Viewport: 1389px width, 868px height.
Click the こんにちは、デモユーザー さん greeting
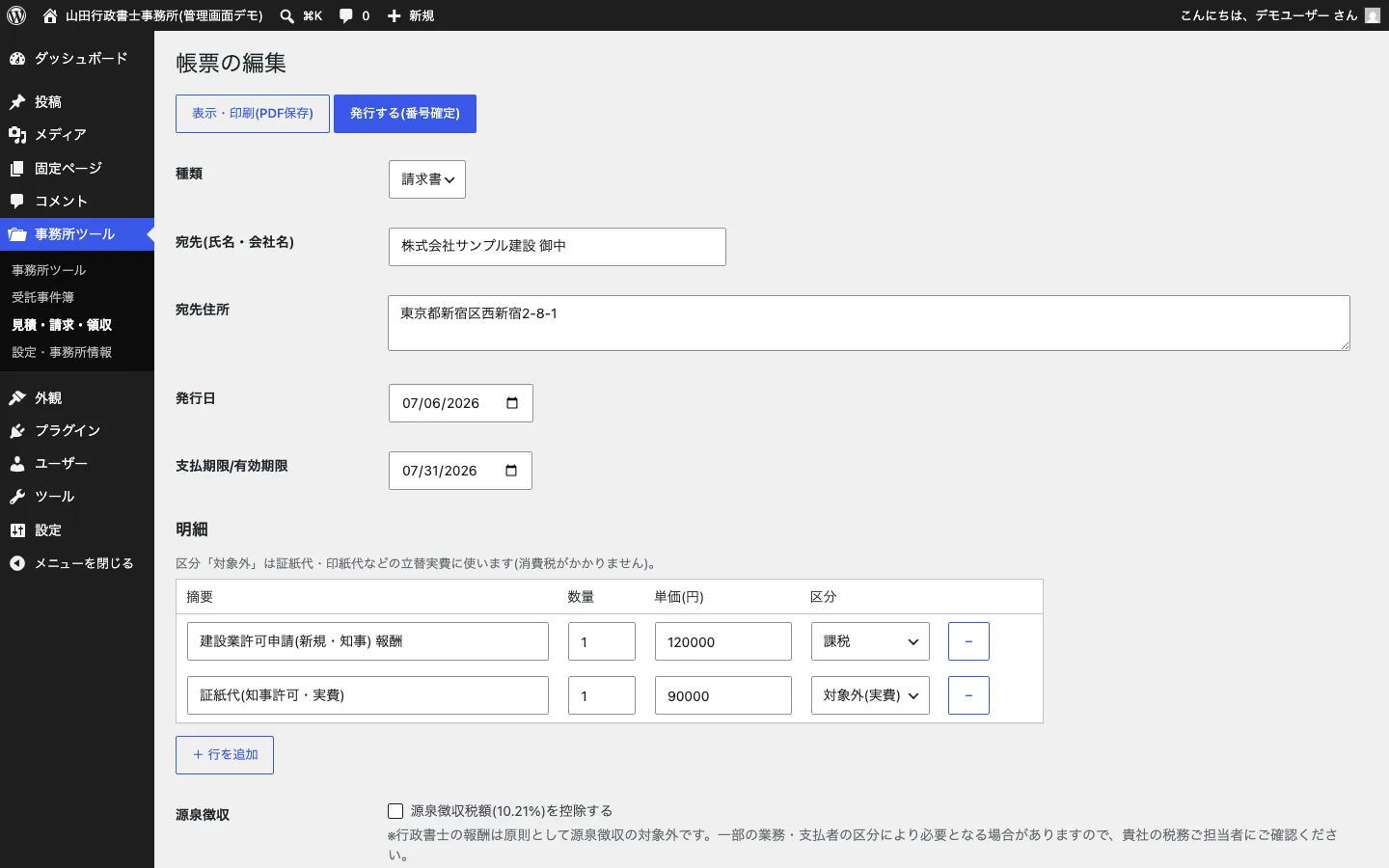(x=1268, y=15)
